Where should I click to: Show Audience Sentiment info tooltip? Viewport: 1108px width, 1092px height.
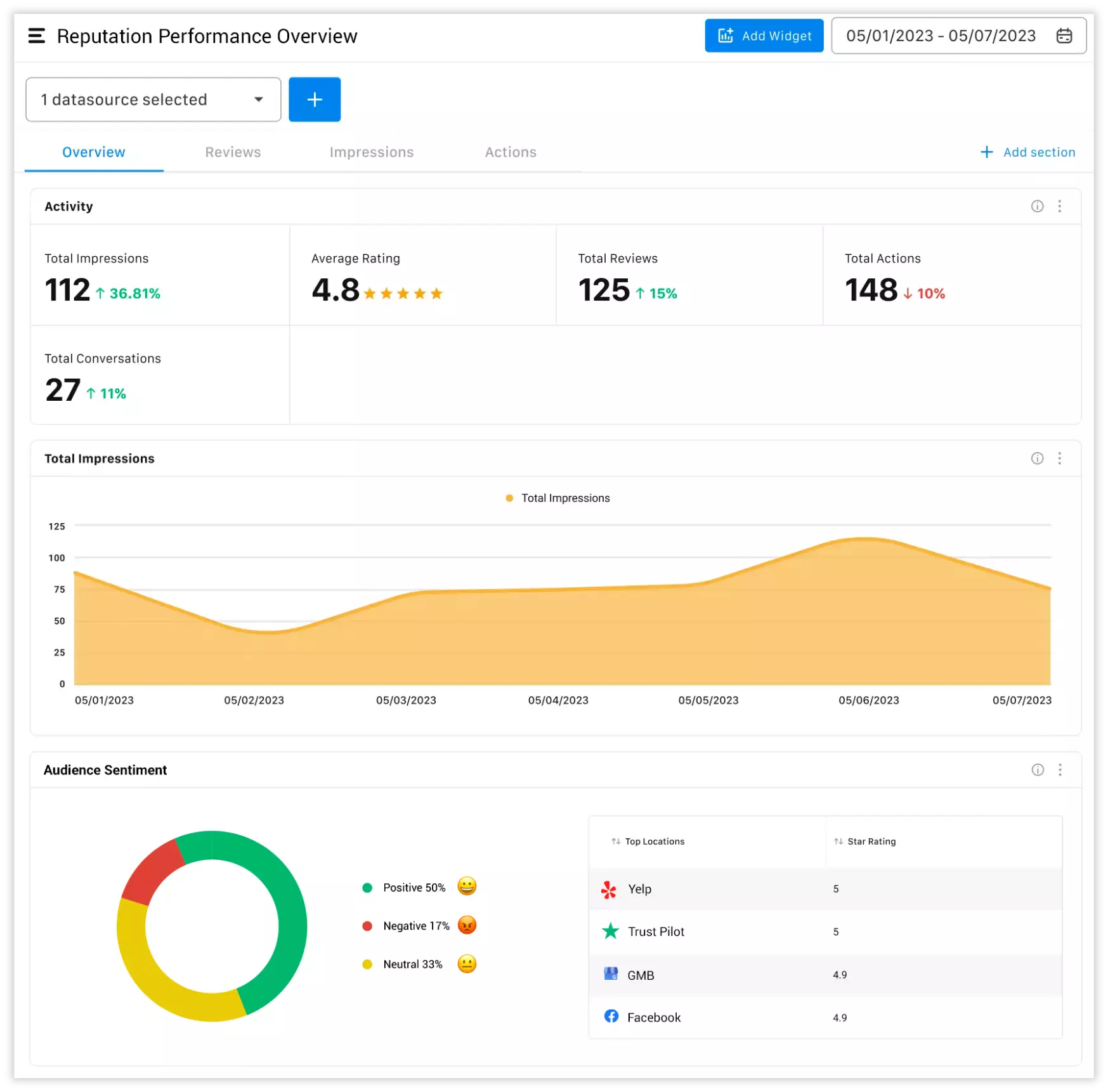(x=1037, y=770)
